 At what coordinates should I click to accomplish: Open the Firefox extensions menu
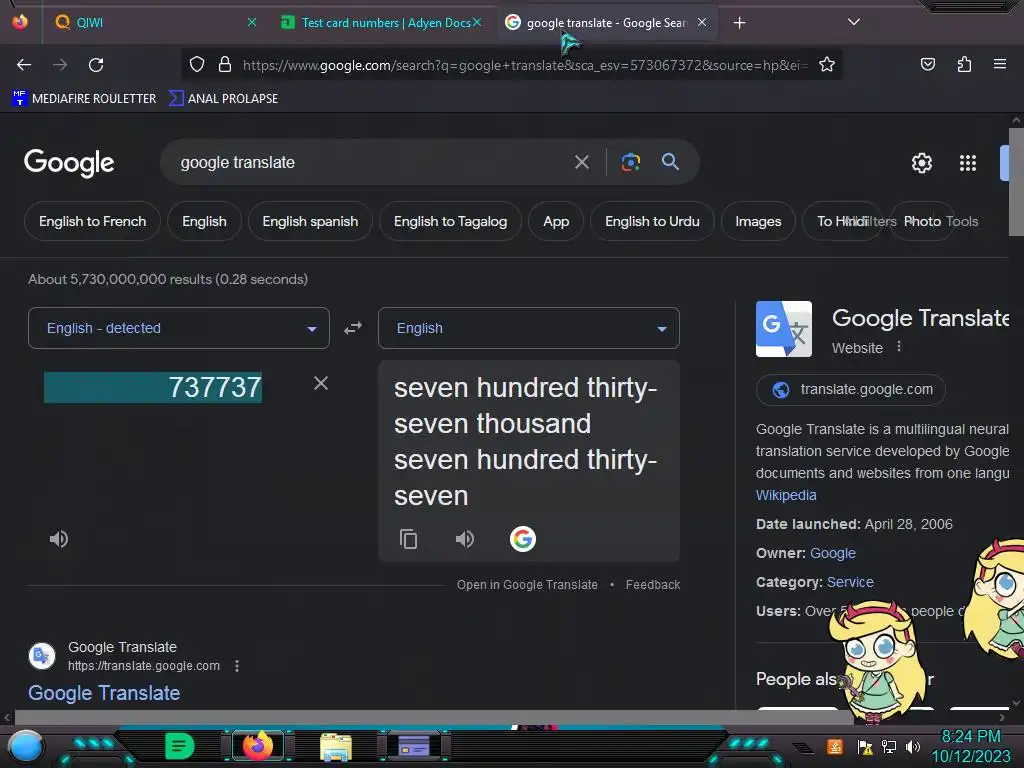964,64
